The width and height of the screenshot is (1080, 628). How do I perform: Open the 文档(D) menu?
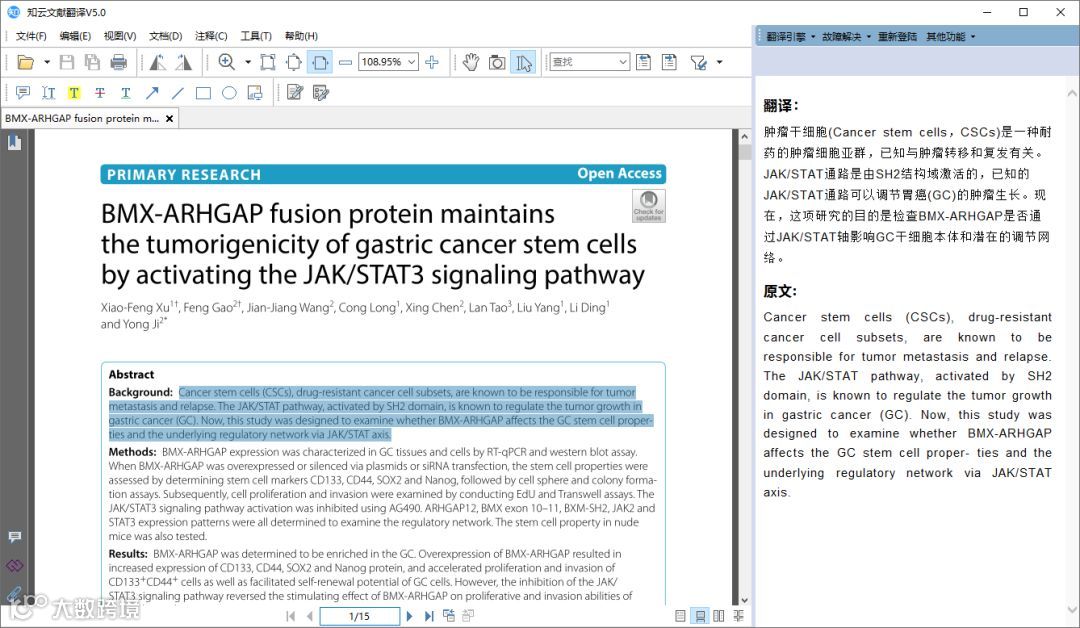(165, 36)
